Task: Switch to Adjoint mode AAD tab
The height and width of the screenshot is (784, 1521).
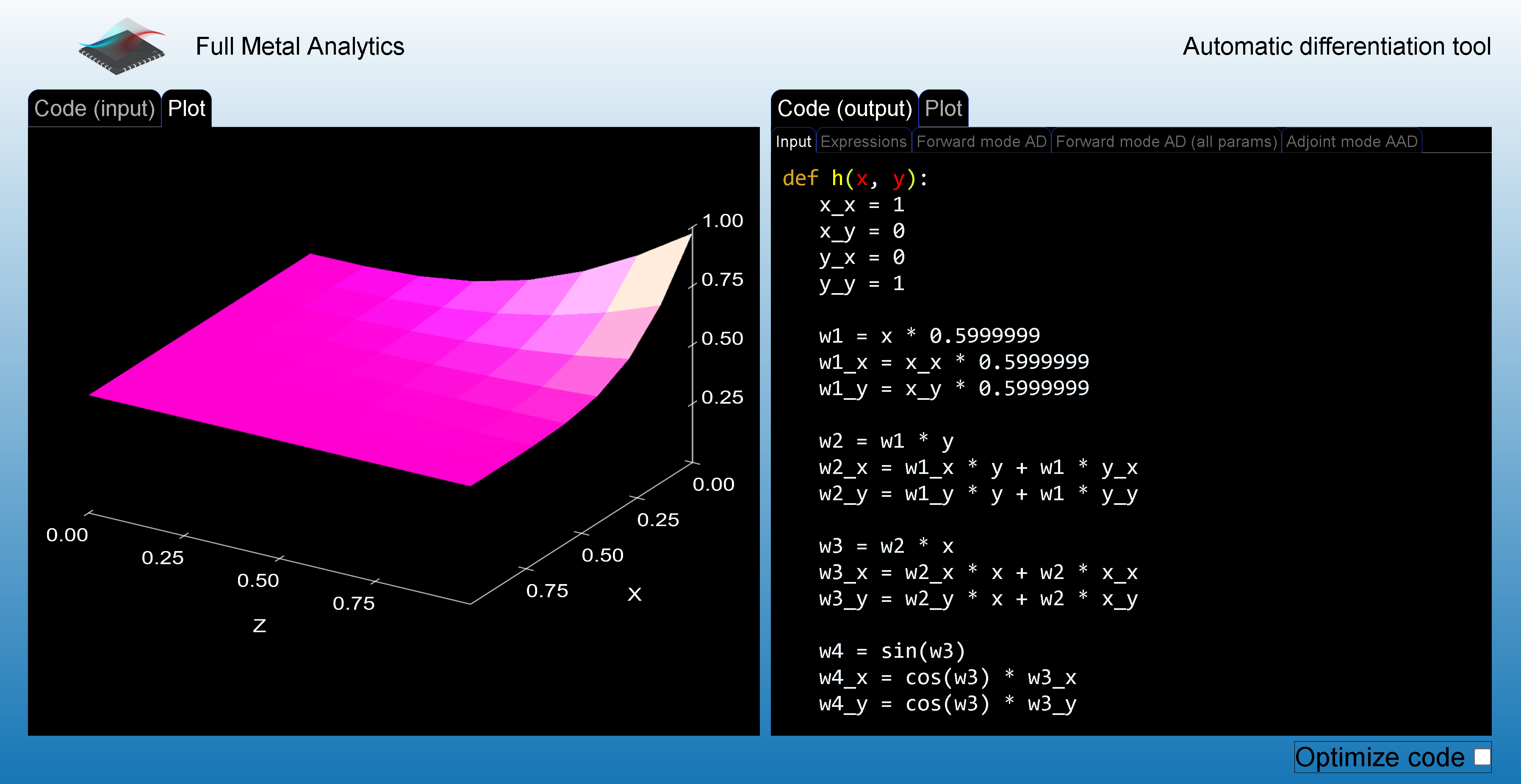Action: pos(1352,142)
